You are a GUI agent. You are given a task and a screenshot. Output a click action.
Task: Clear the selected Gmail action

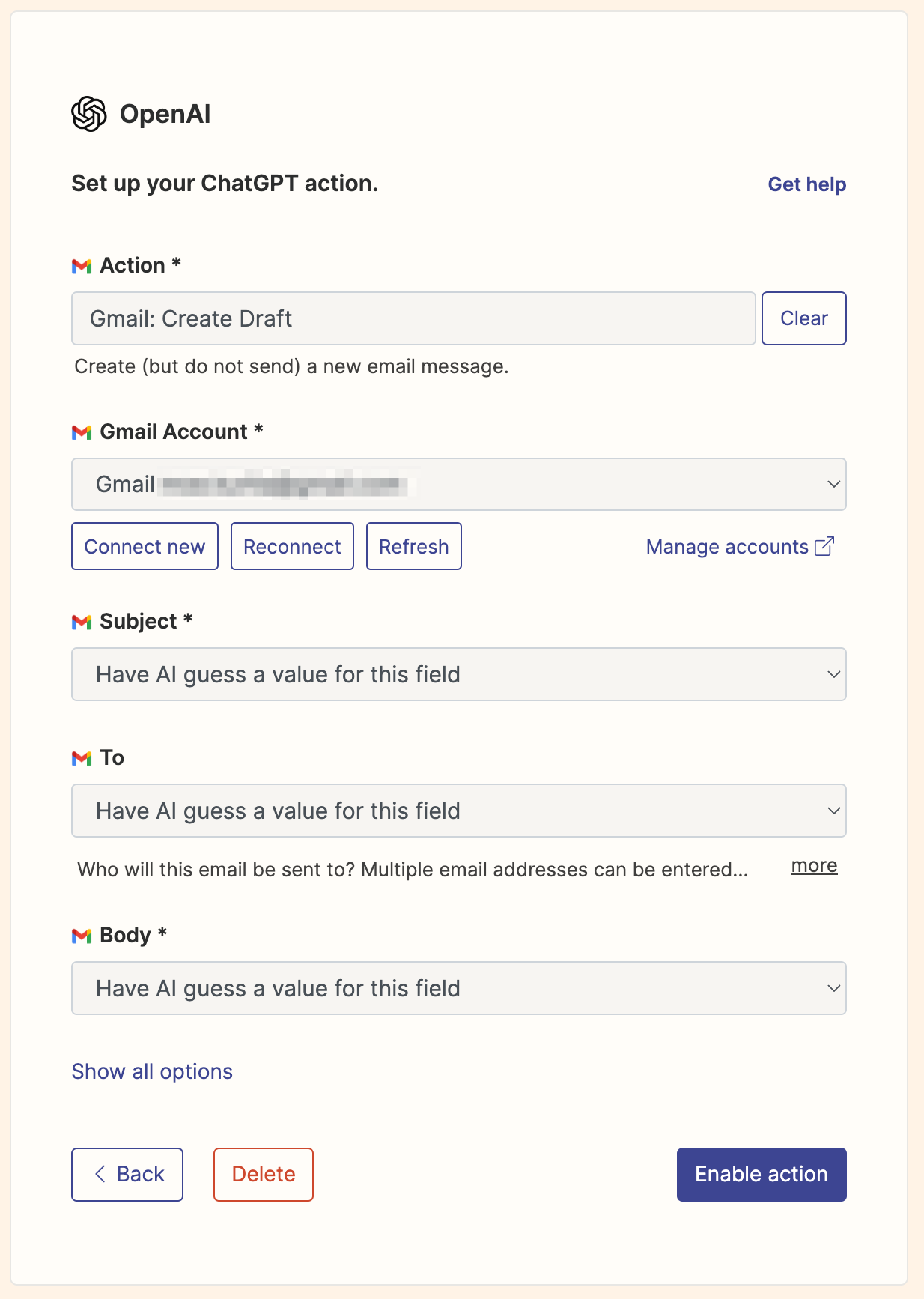[x=803, y=318]
